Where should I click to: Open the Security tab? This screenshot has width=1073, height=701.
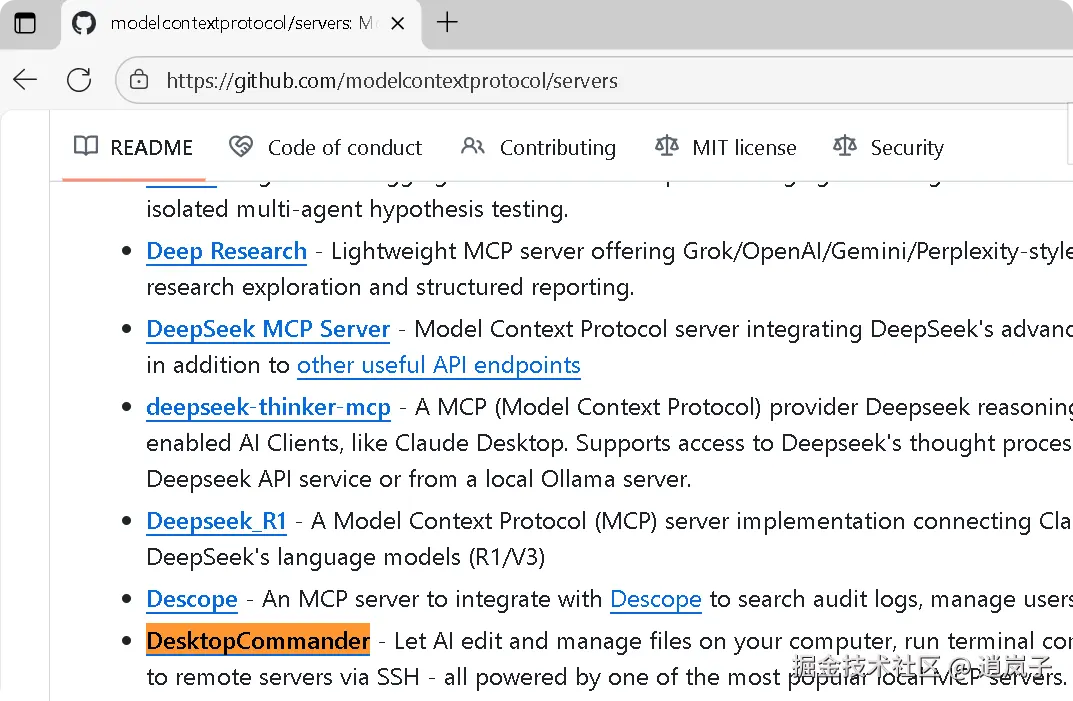point(889,148)
